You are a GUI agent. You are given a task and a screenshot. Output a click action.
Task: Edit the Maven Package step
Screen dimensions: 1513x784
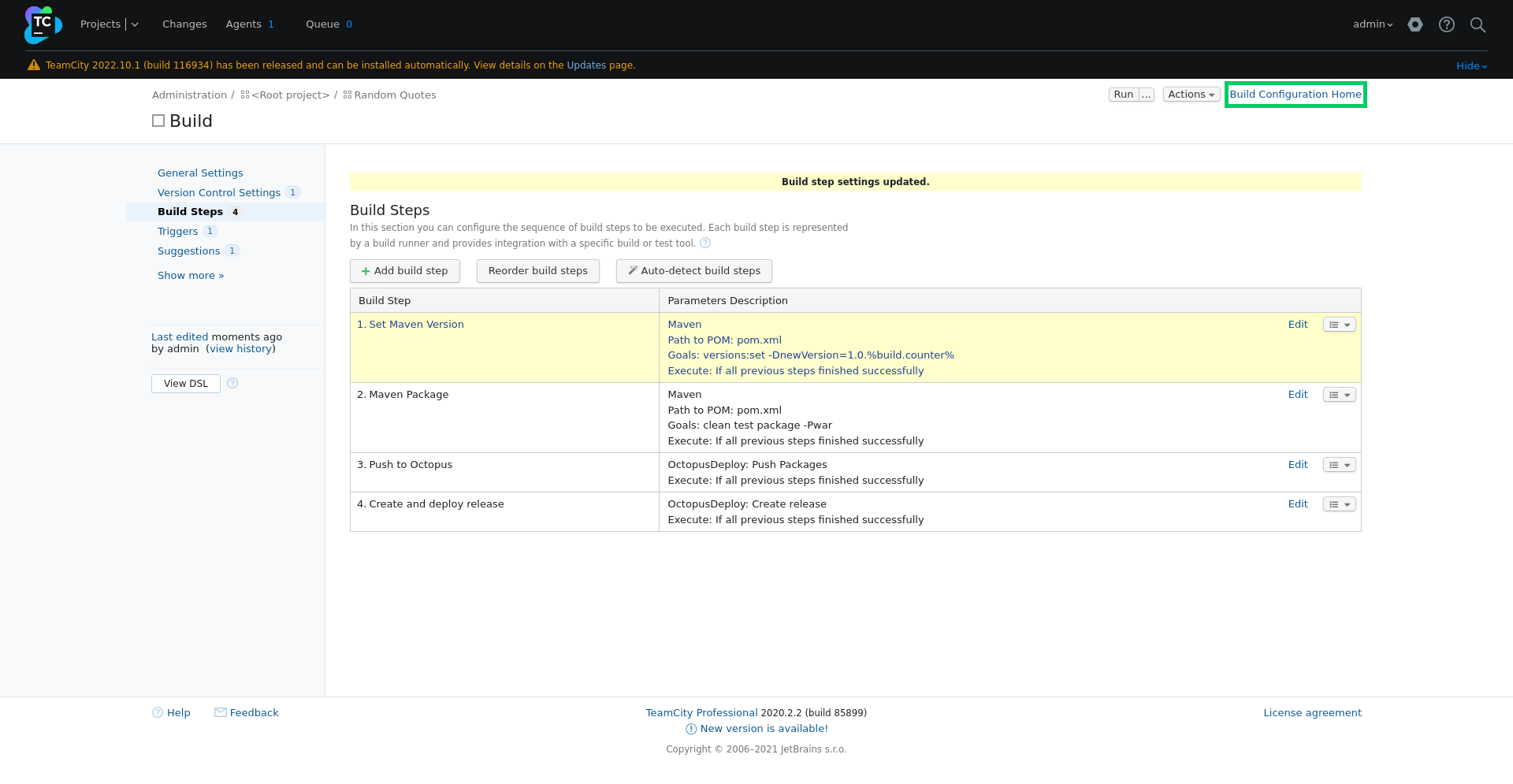tap(1298, 395)
